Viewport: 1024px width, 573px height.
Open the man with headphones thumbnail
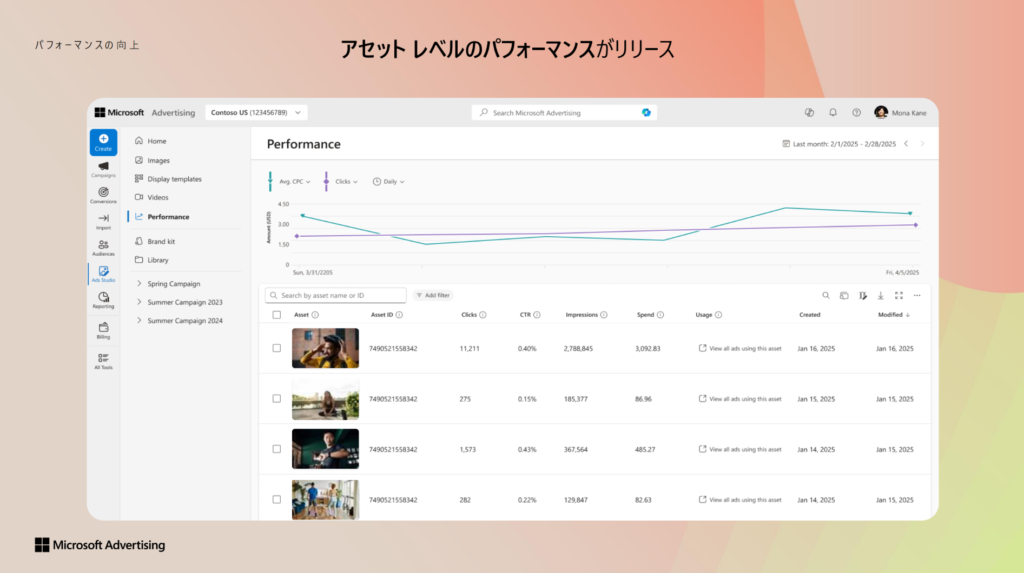[325, 348]
